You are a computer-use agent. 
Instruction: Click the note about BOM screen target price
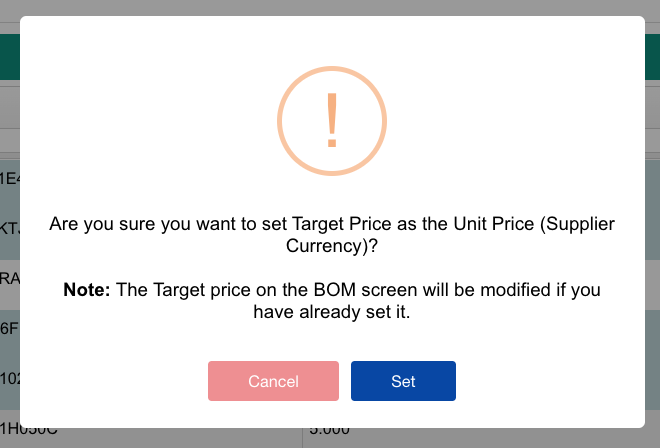[x=332, y=301]
